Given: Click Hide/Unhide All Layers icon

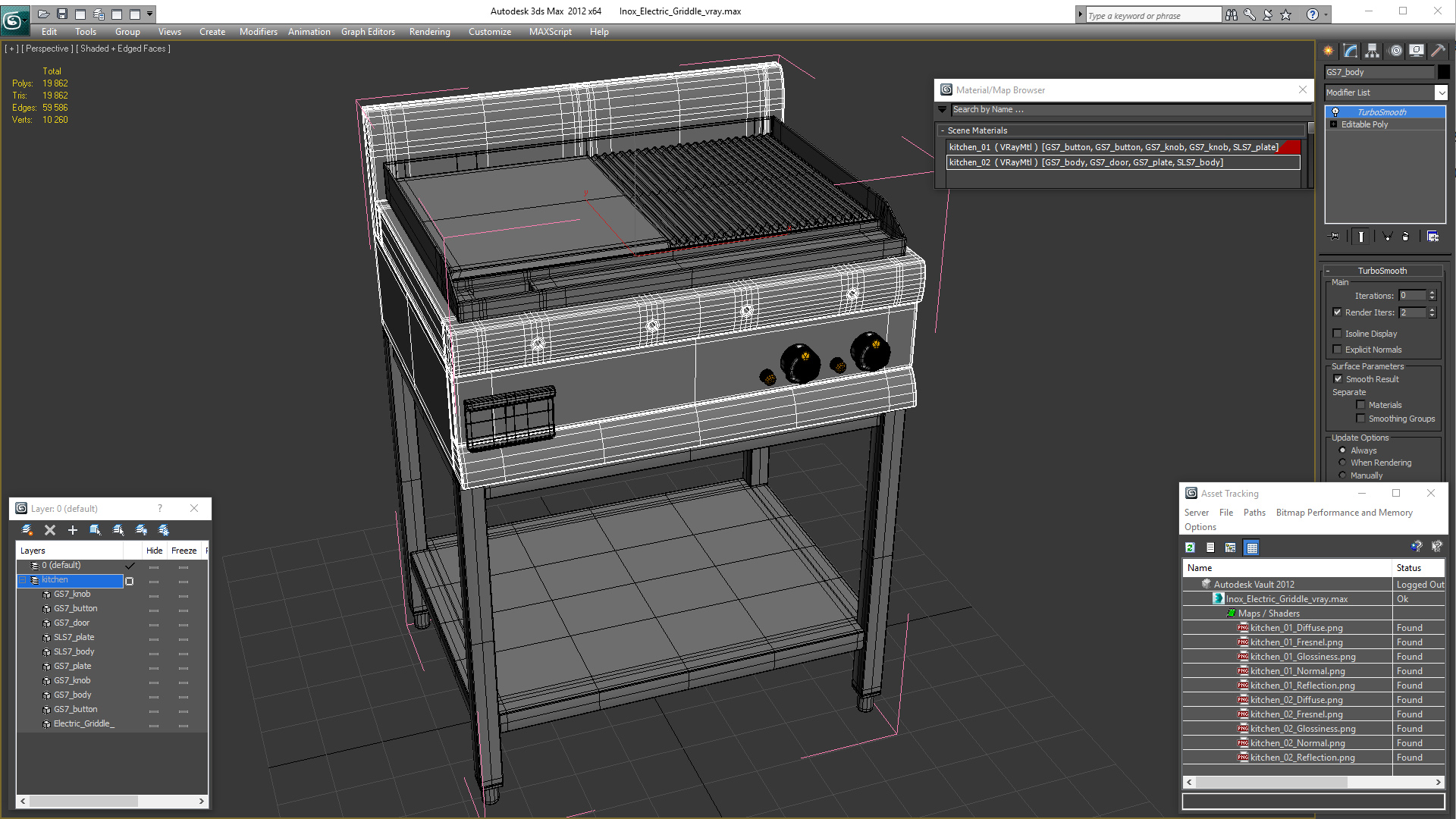Looking at the screenshot, I should pyautogui.click(x=141, y=530).
